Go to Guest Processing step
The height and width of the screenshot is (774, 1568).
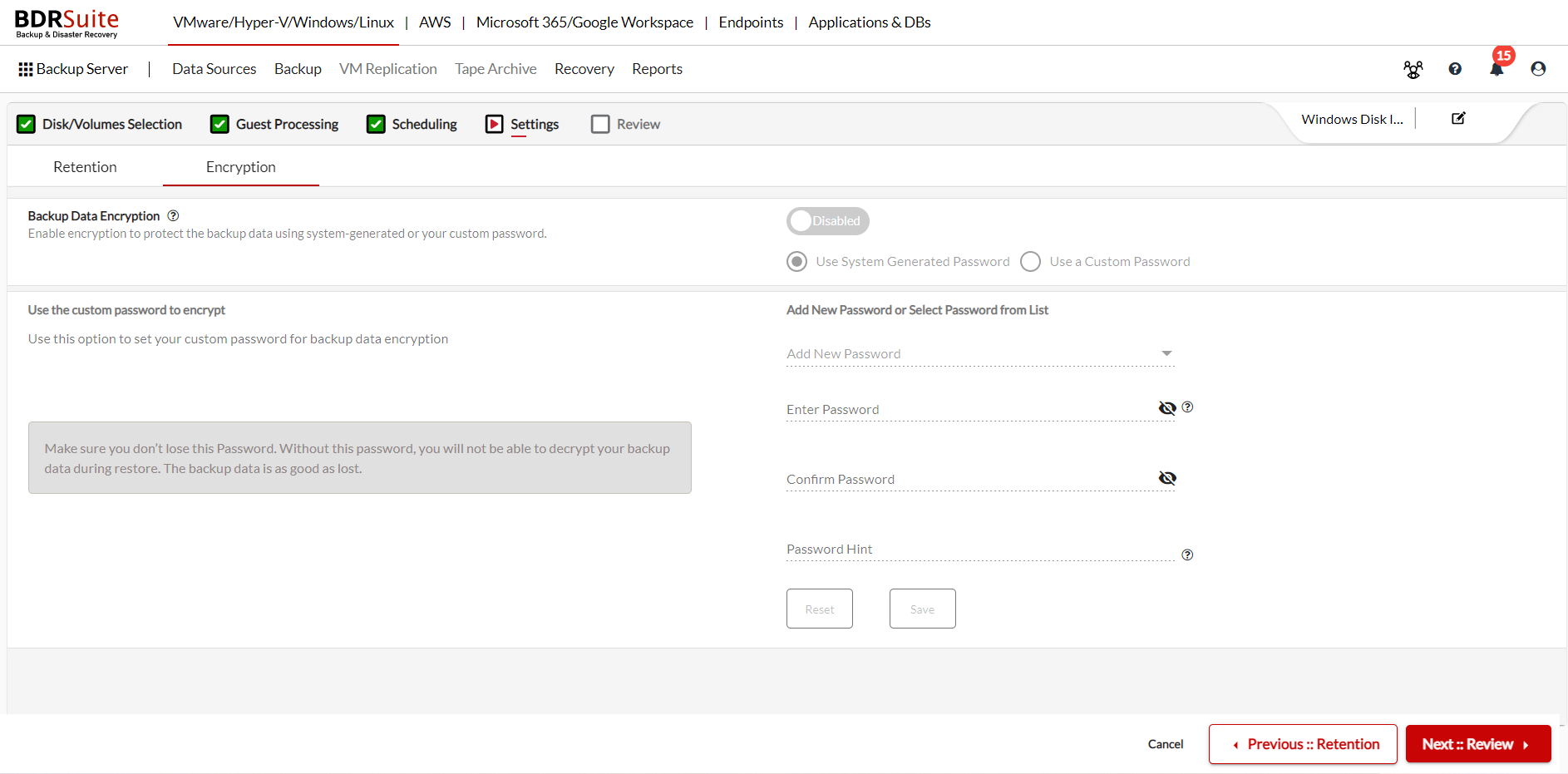tap(274, 125)
